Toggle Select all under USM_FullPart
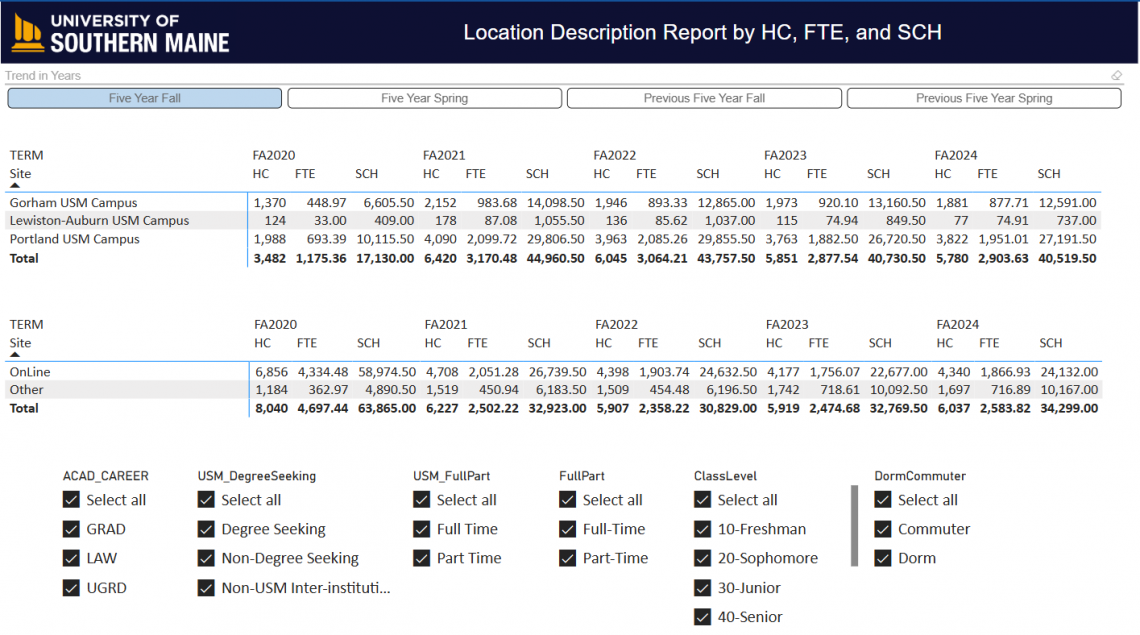Image resolution: width=1140 pixels, height=635 pixels. 422,500
